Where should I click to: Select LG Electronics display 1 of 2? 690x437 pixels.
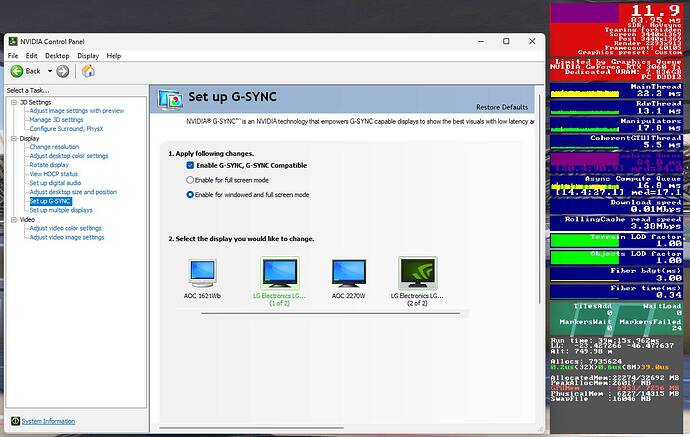pyautogui.click(x=280, y=274)
